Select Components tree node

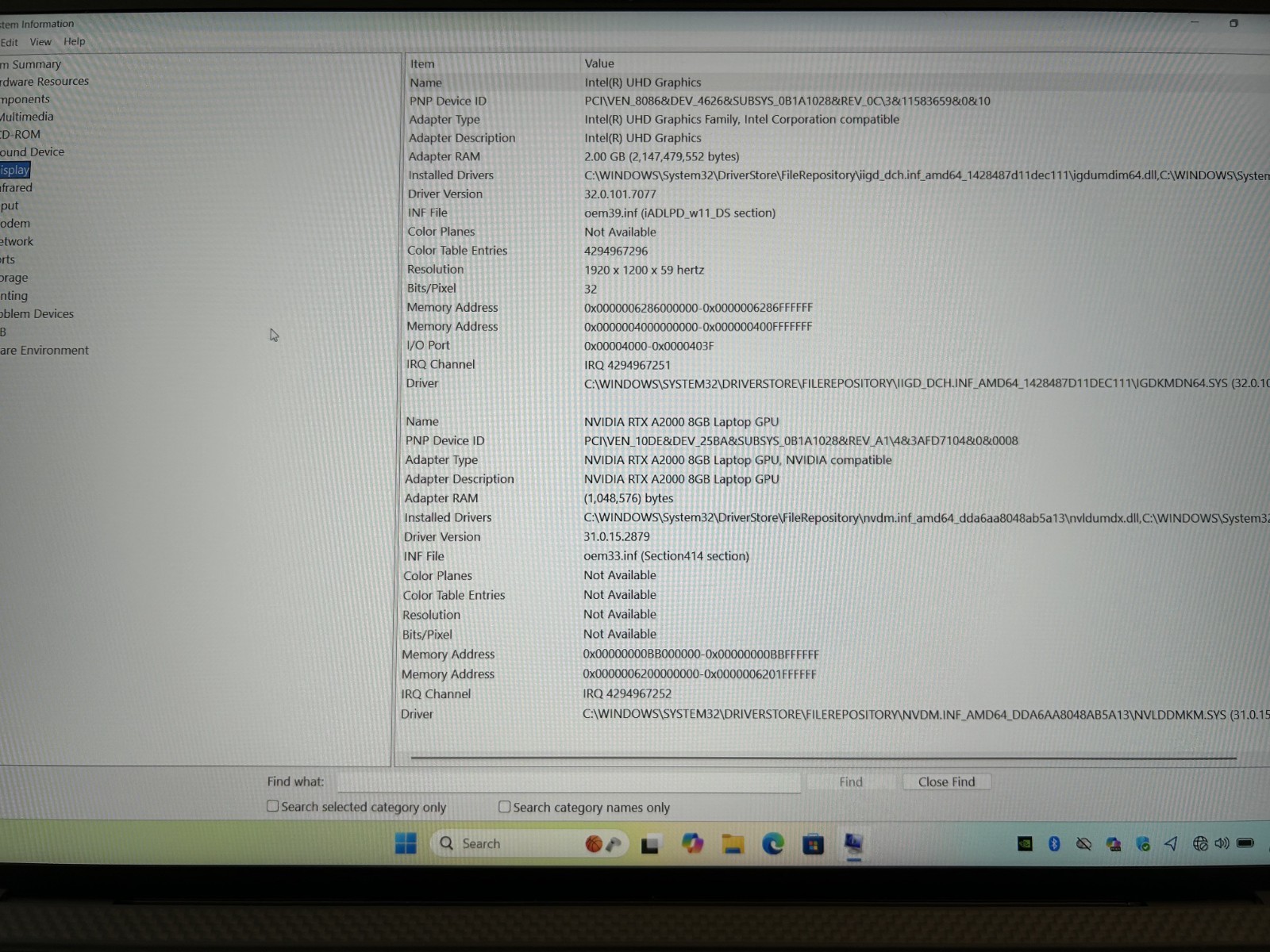point(25,99)
